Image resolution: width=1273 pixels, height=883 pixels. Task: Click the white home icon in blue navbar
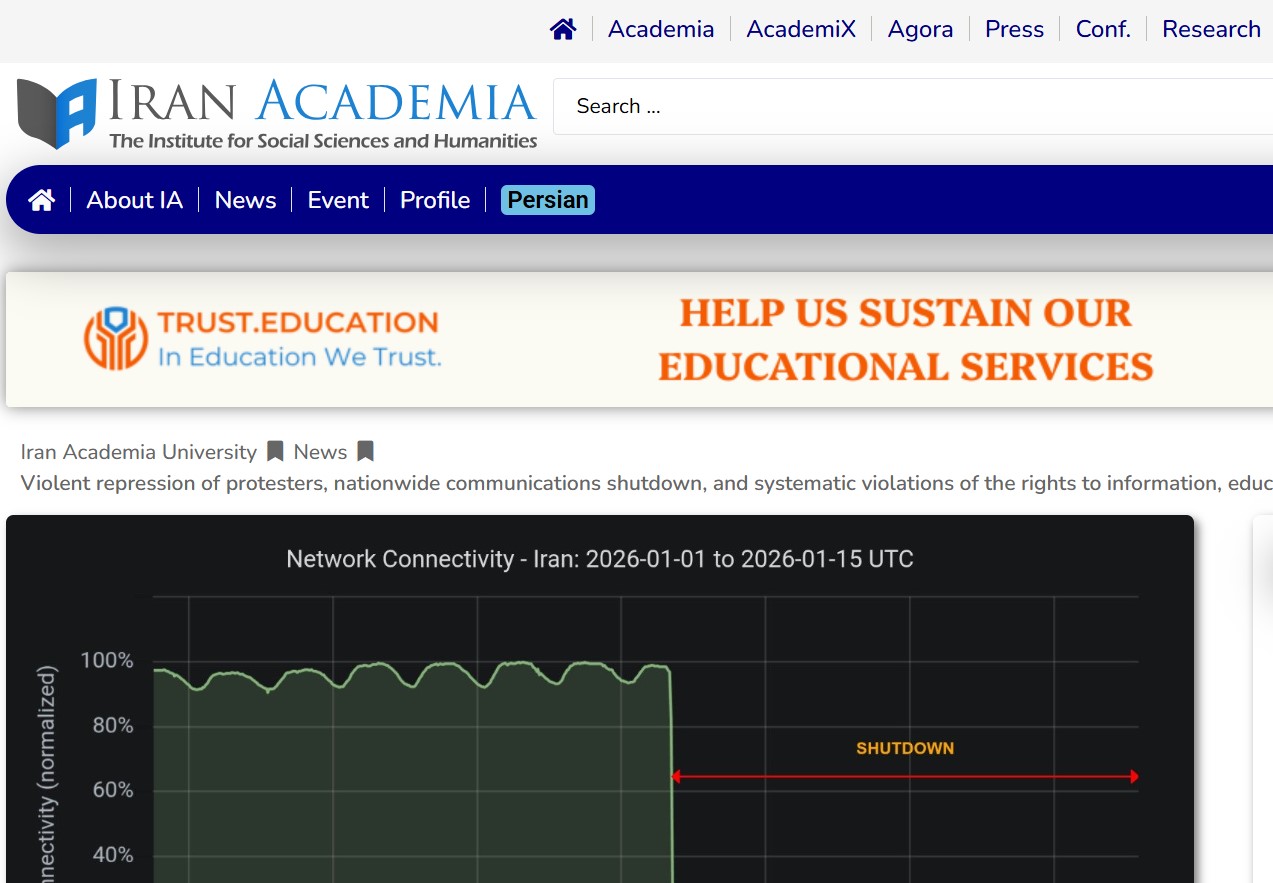(41, 200)
